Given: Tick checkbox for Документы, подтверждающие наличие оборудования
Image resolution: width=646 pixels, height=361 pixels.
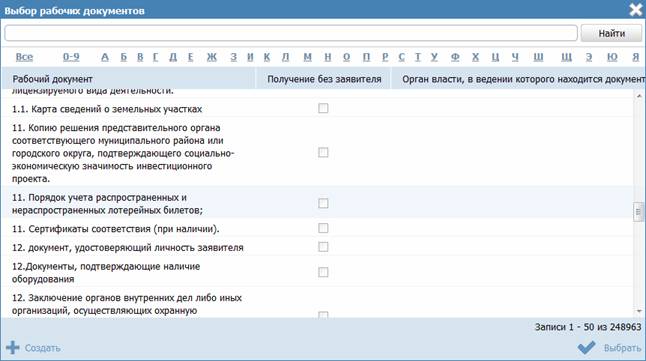Looking at the screenshot, I should [x=323, y=272].
